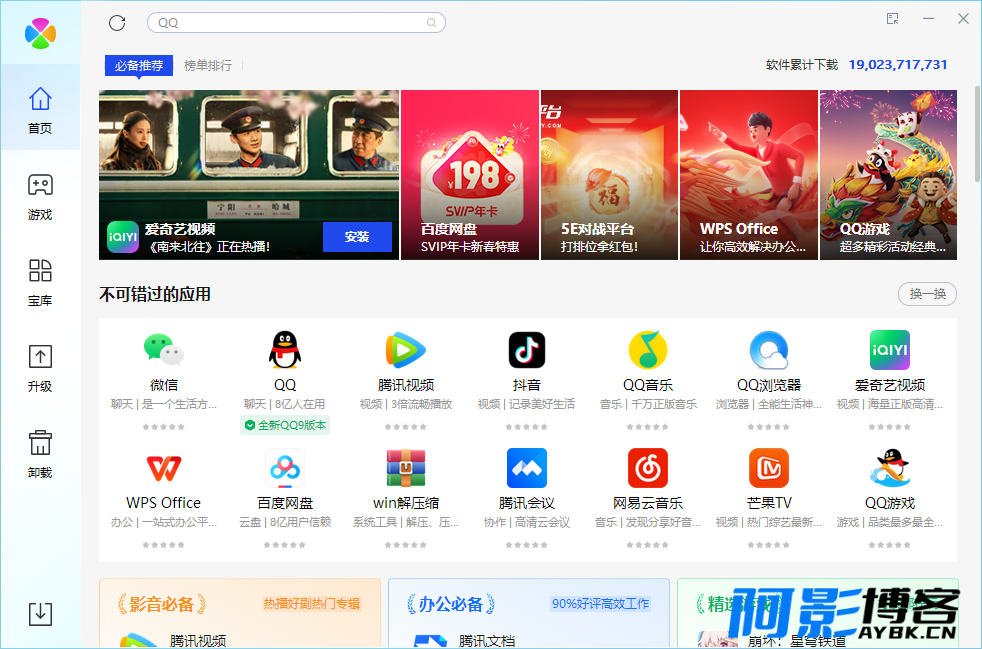Select the 网易云音乐 app icon
Screen dimensions: 982x649
click(x=648, y=468)
